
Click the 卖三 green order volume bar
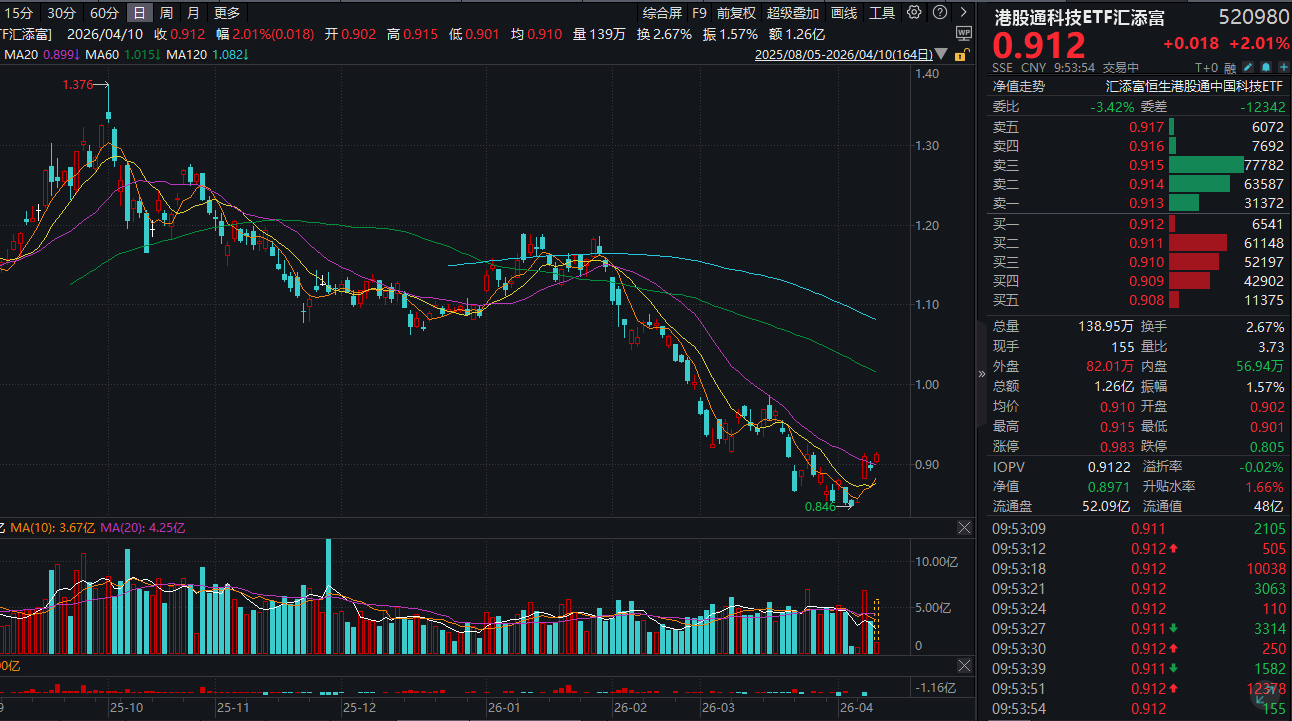pos(1205,165)
